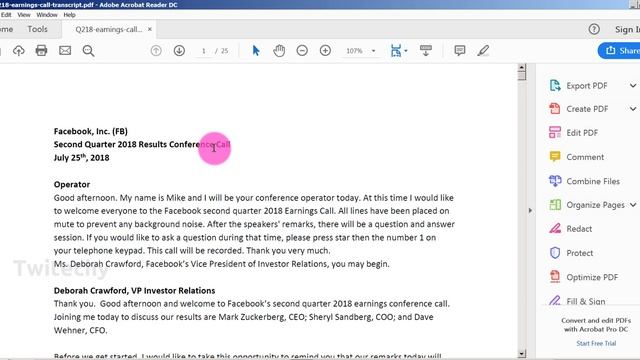Screen dimensions: 640x360
Task: Click the fit page width icon
Action: tap(396, 51)
